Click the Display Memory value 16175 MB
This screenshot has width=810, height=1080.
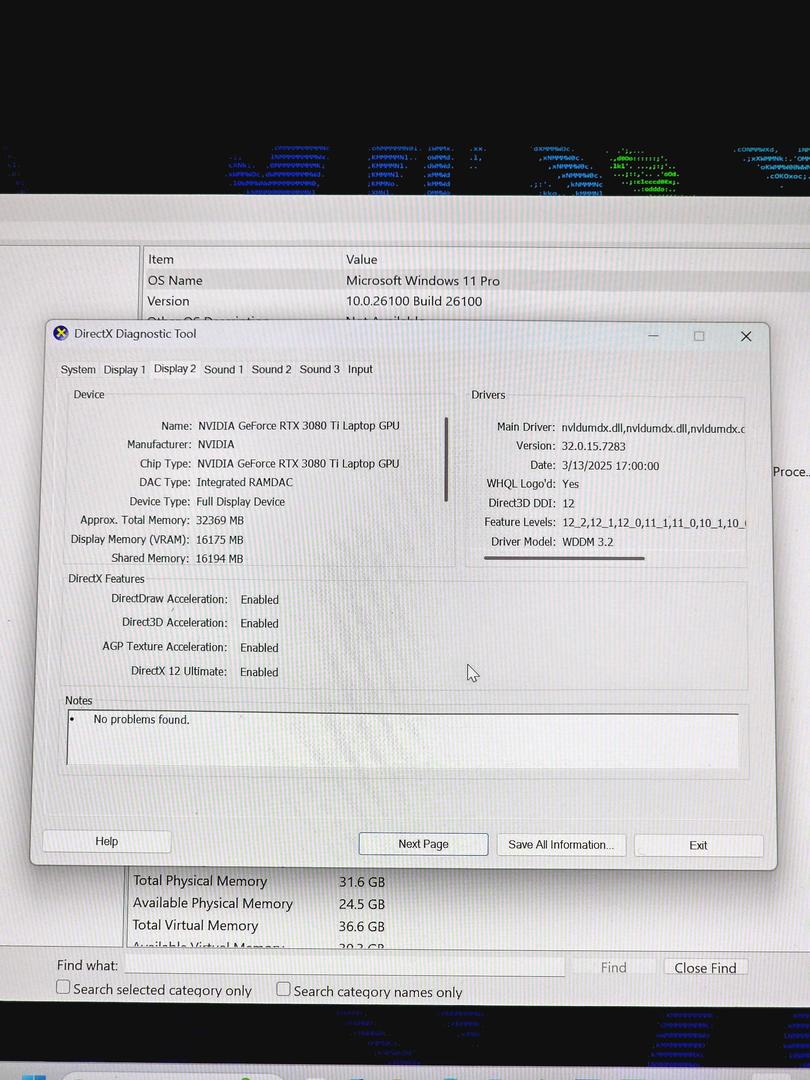tap(219, 539)
